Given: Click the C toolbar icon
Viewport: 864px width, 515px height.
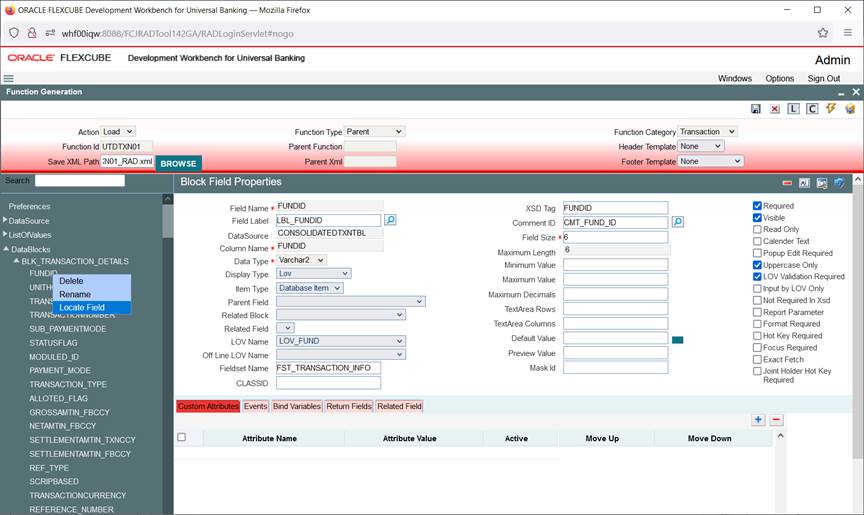Looking at the screenshot, I should pos(812,109).
